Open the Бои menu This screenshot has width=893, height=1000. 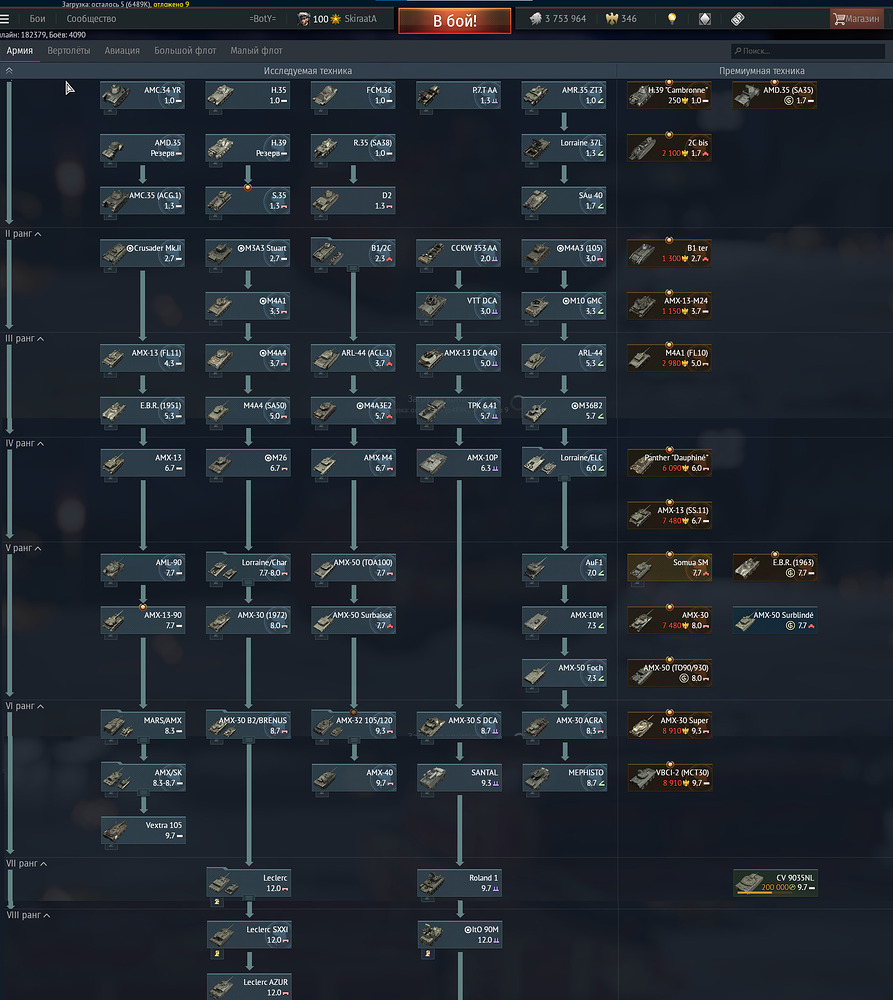point(38,18)
